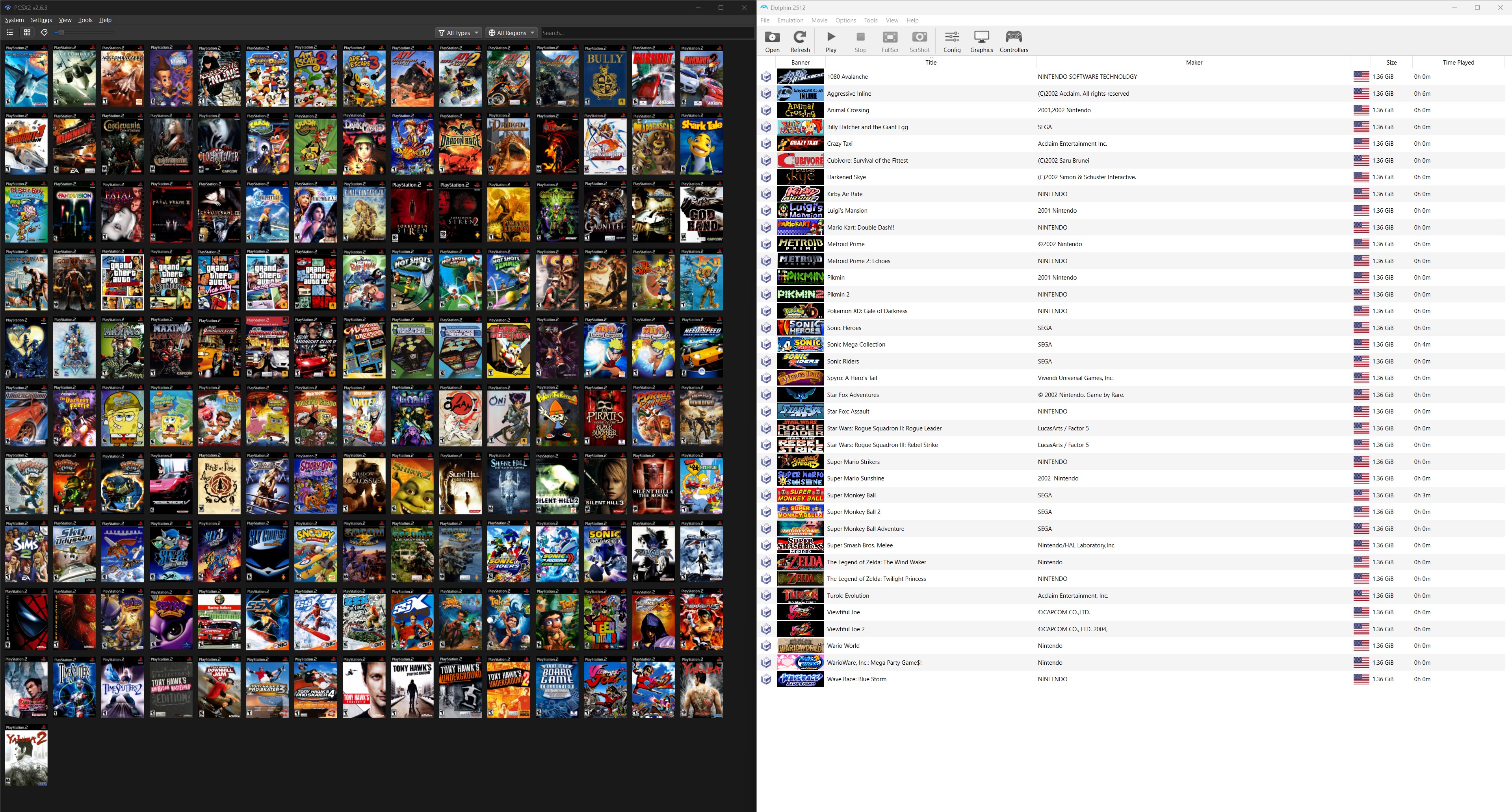Screen dimensions: 1512x812
Task: Click the PCSX2 game search field
Action: (646, 33)
